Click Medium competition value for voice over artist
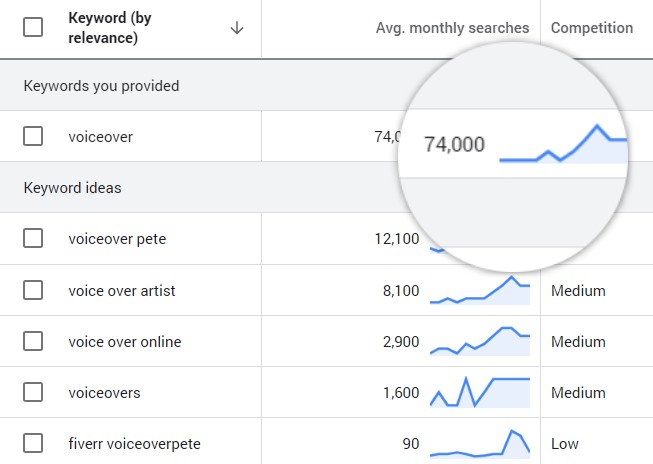The image size is (653, 464). [578, 291]
